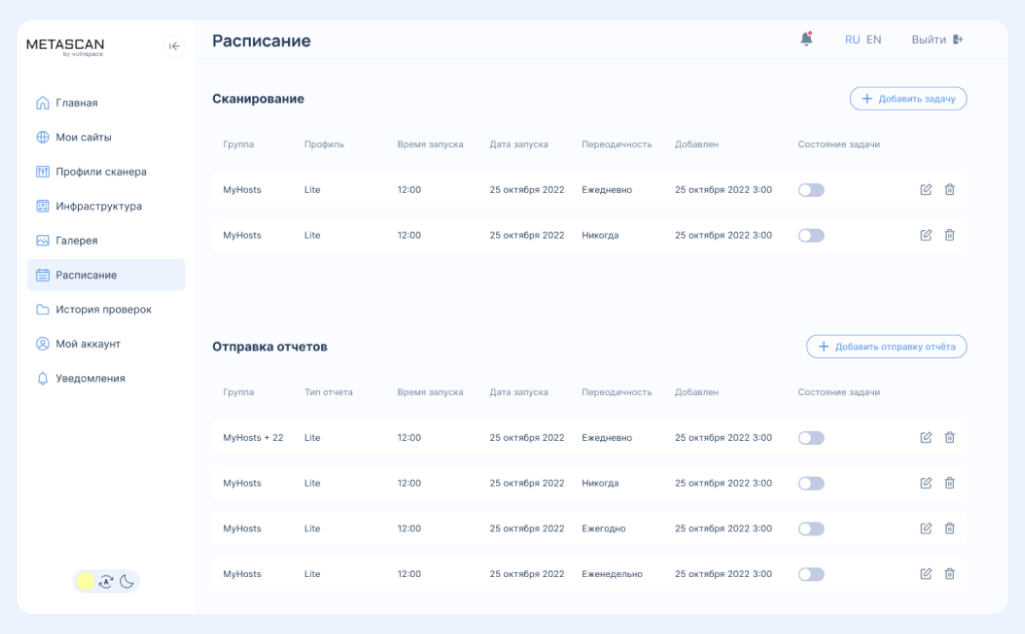
Task: Click the sliders icon for Профили сканера
Action: (42, 171)
